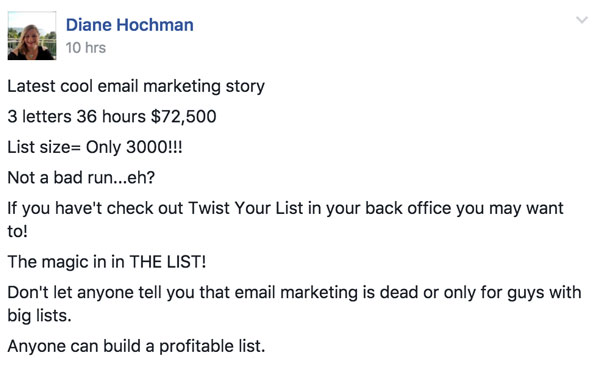This screenshot has width=600, height=365.
Task: Open the post's 10 hrs timestamp
Action: click(x=85, y=48)
